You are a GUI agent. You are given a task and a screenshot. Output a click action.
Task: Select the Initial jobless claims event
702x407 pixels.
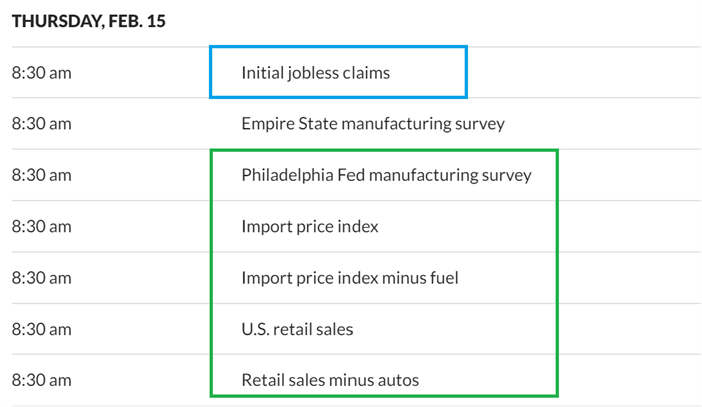pyautogui.click(x=315, y=72)
